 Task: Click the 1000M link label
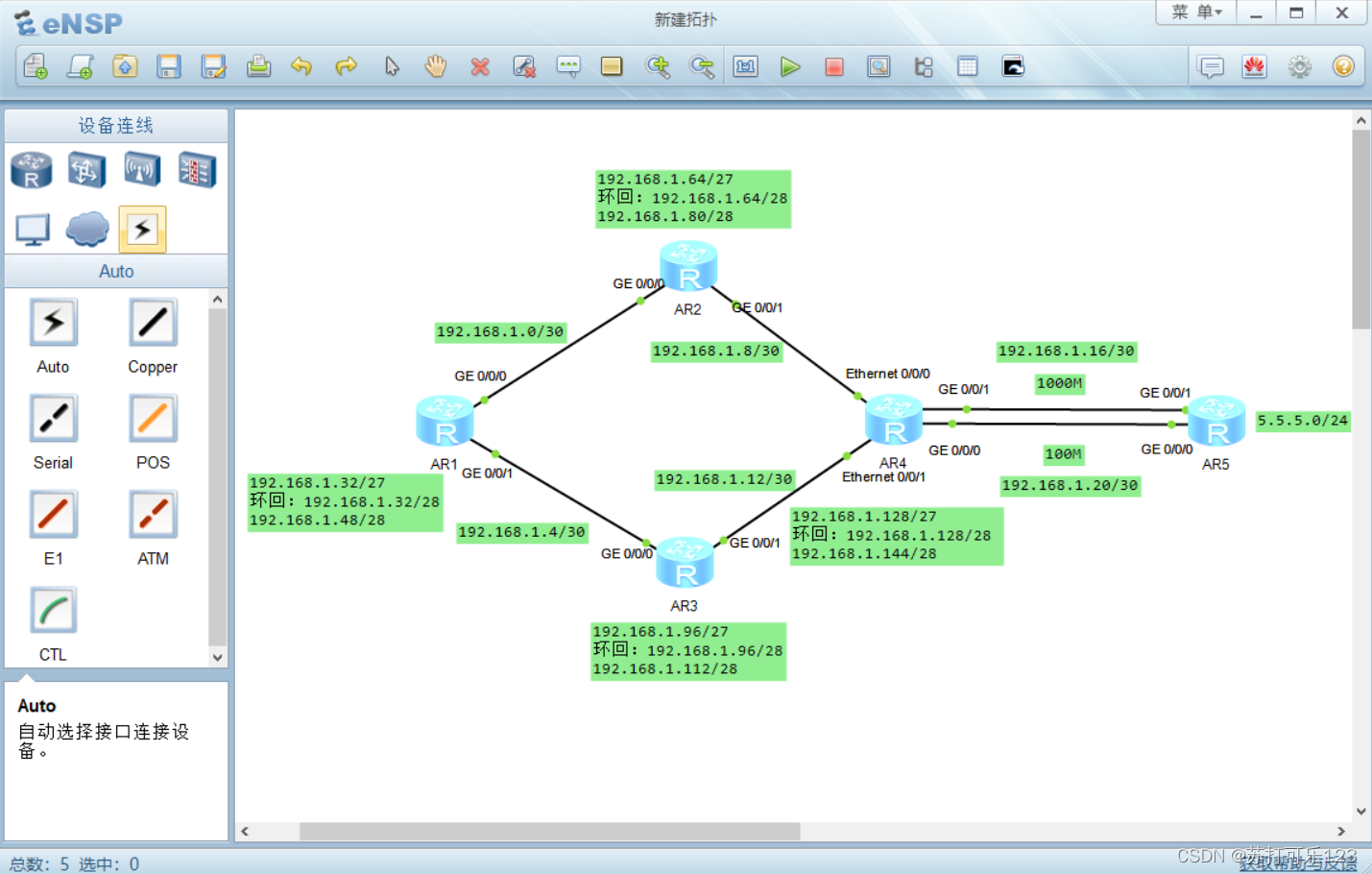click(1060, 383)
